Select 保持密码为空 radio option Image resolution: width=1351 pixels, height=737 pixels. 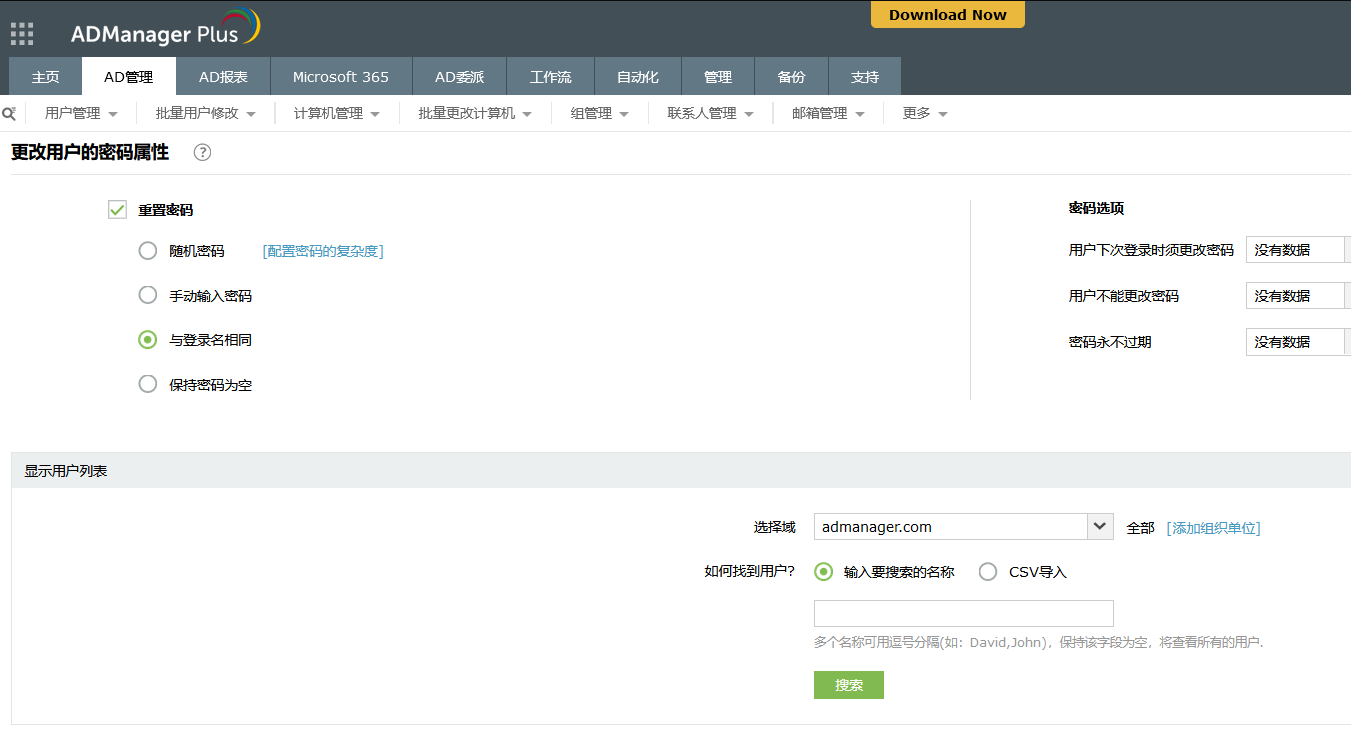click(x=148, y=384)
